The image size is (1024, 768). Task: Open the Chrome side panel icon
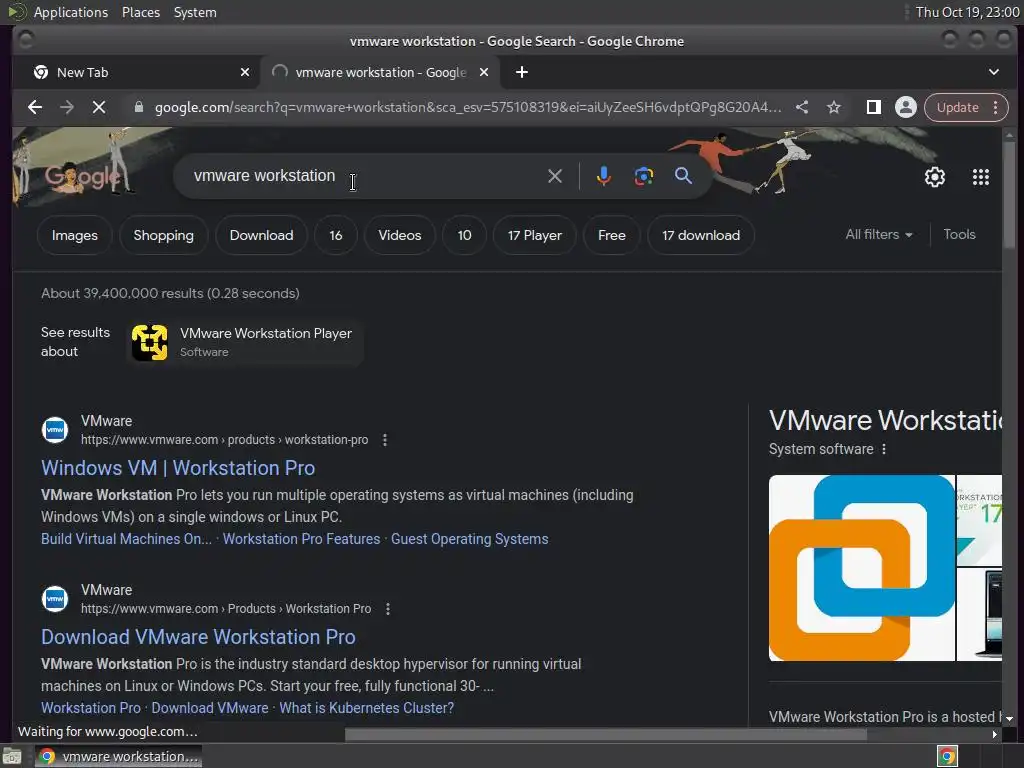873,107
